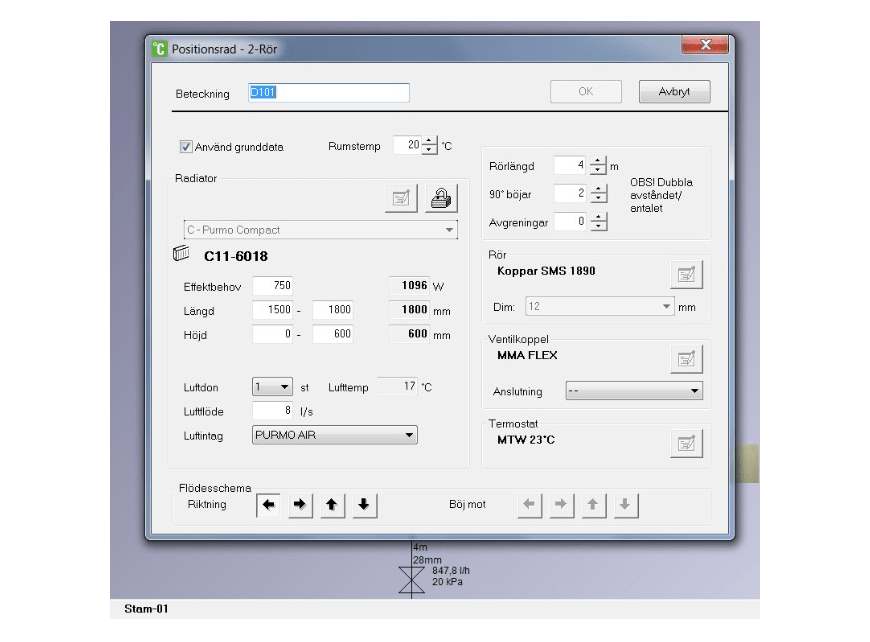Increase Rumstemp with the up spinner
The image size is (870, 642).
[x=430, y=141]
